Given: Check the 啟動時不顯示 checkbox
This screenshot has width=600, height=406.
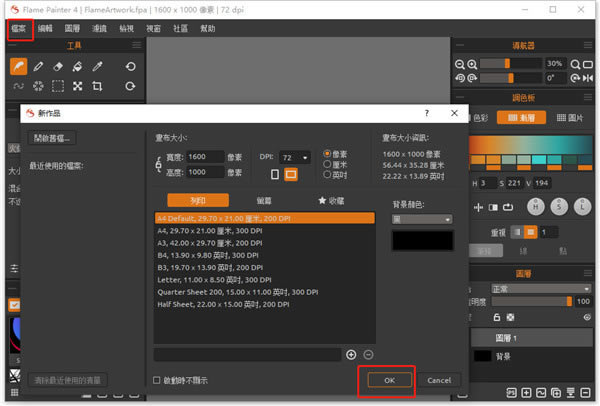Looking at the screenshot, I should pyautogui.click(x=156, y=380).
